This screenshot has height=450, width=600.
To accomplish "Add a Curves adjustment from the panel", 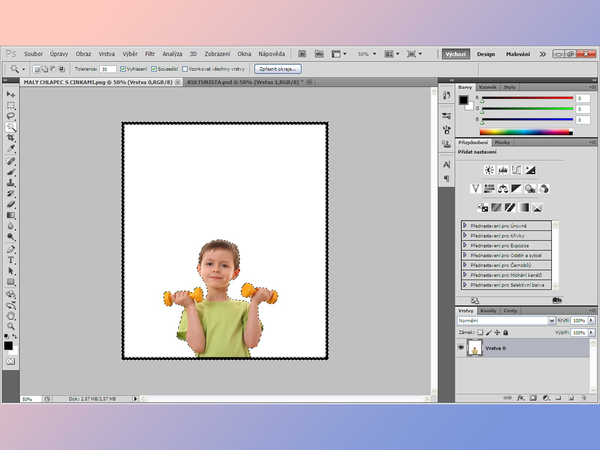I will click(x=517, y=170).
